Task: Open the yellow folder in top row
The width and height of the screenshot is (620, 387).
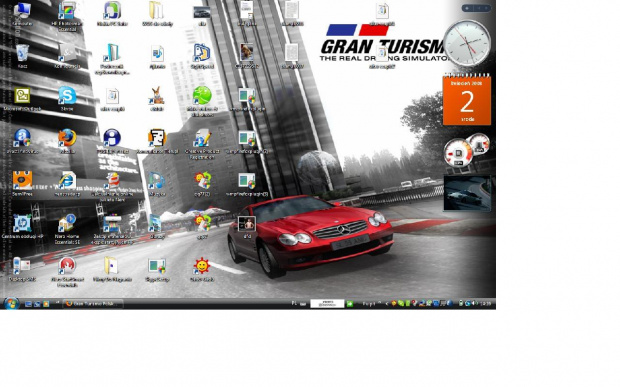Action: (x=157, y=11)
